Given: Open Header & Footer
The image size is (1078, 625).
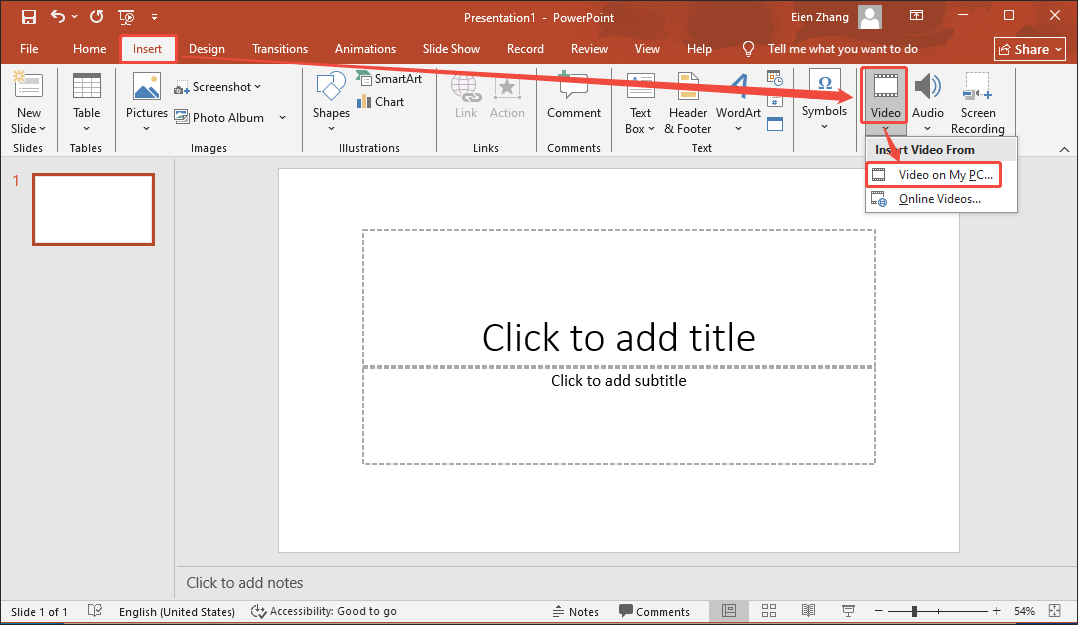Looking at the screenshot, I should (688, 103).
